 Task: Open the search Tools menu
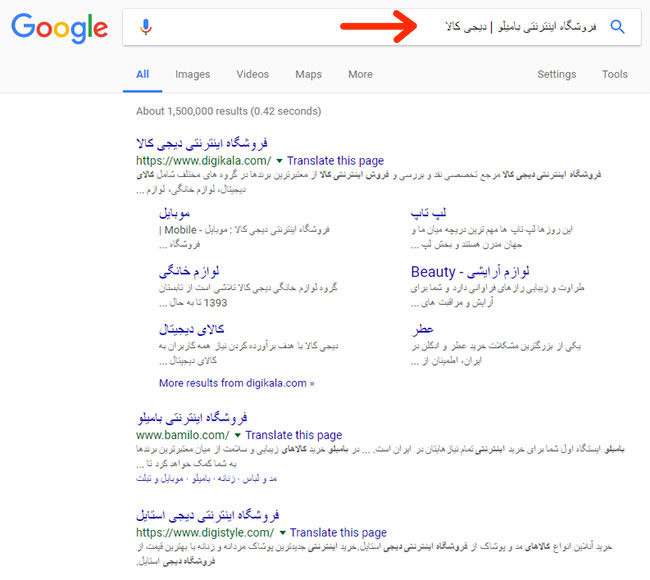(615, 74)
